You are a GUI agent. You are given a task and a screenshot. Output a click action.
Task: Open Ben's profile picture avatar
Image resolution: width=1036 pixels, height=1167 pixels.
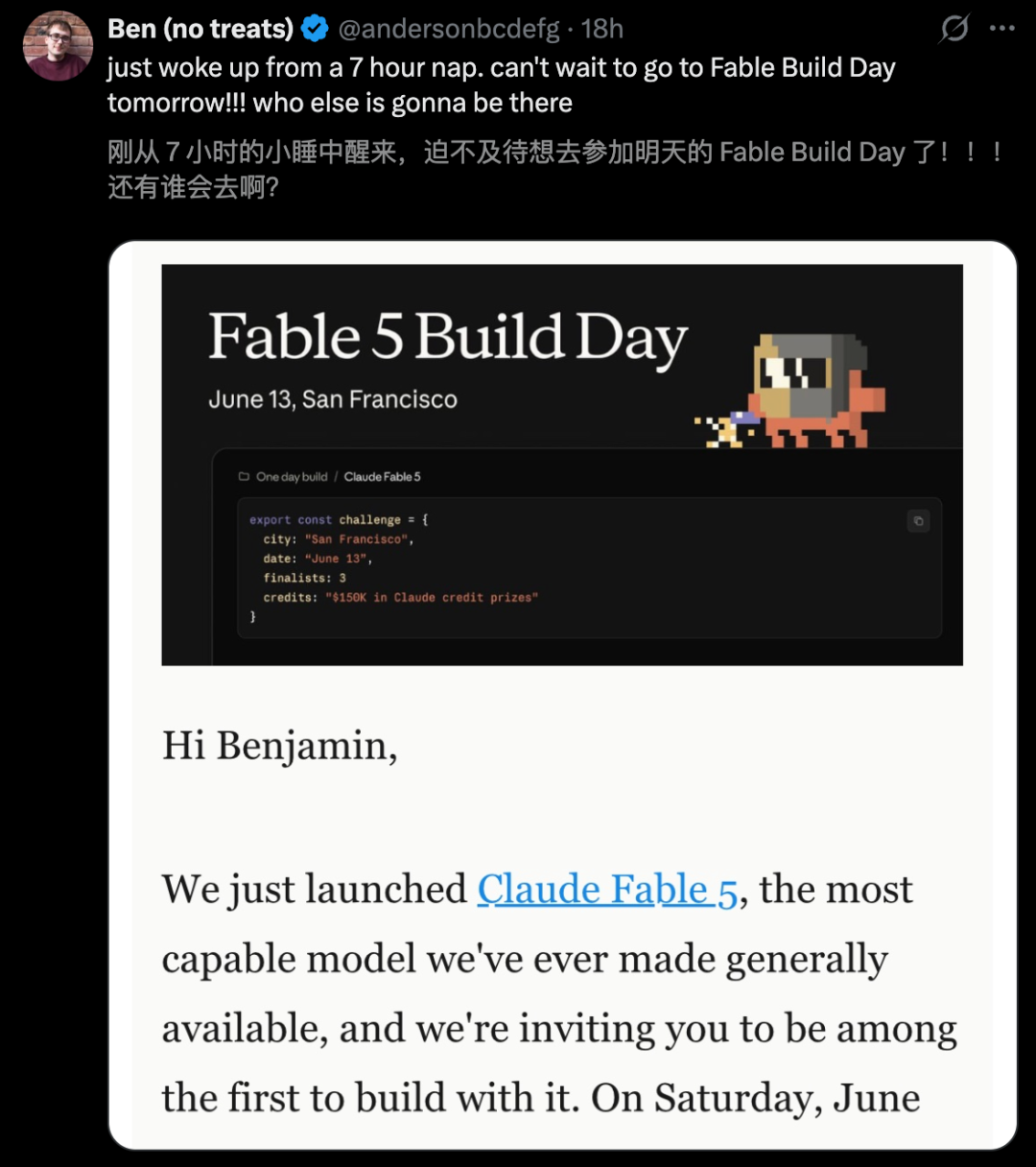tap(59, 46)
